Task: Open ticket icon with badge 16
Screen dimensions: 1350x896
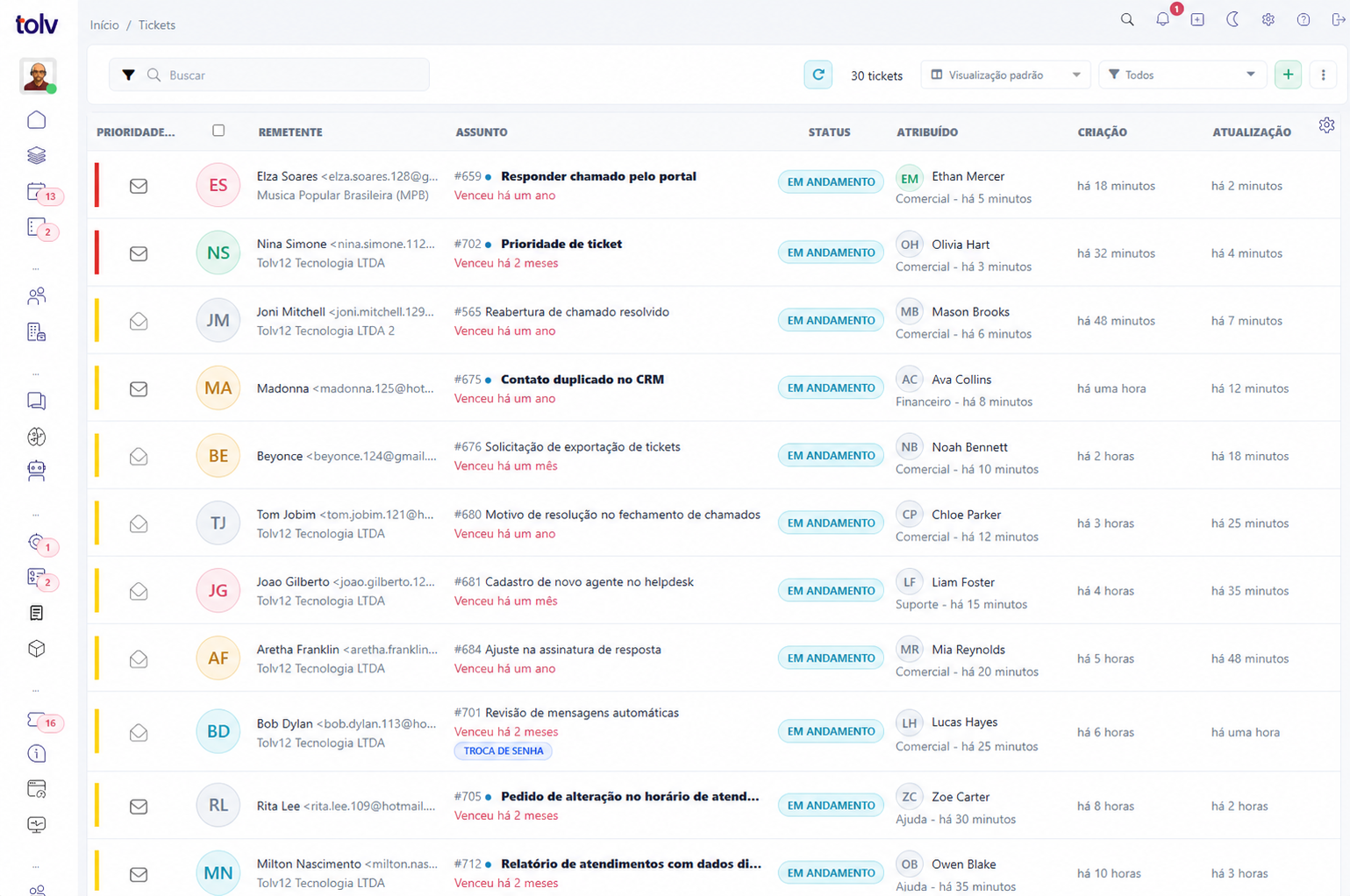Action: pyautogui.click(x=36, y=720)
